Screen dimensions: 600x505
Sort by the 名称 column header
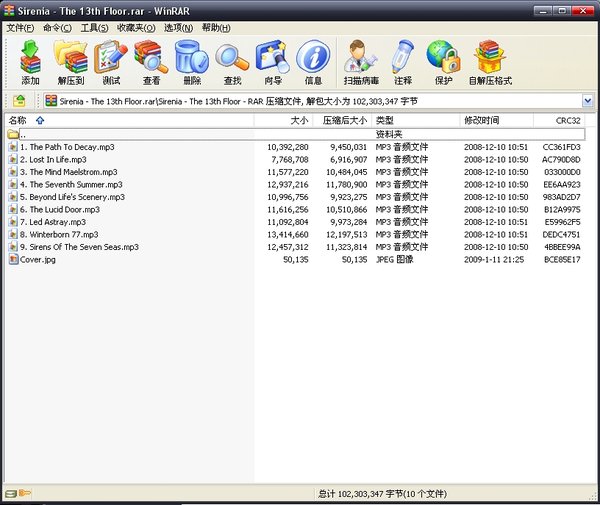tap(129, 121)
